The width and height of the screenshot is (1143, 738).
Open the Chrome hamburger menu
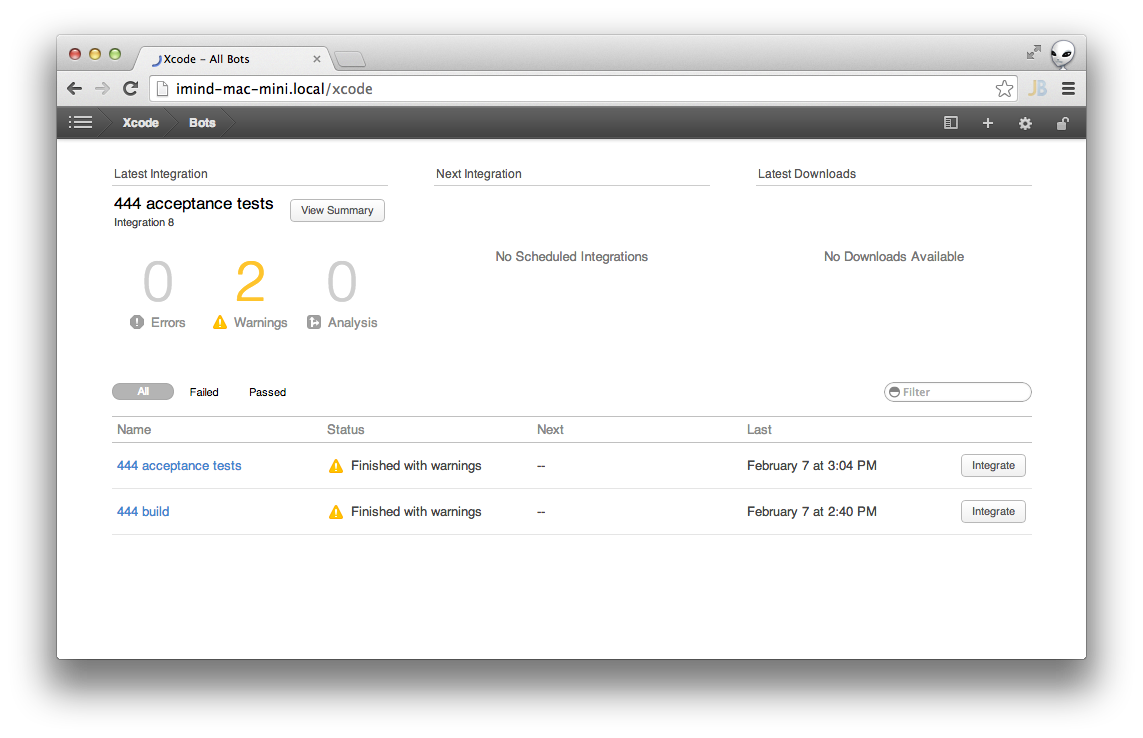(x=1068, y=88)
